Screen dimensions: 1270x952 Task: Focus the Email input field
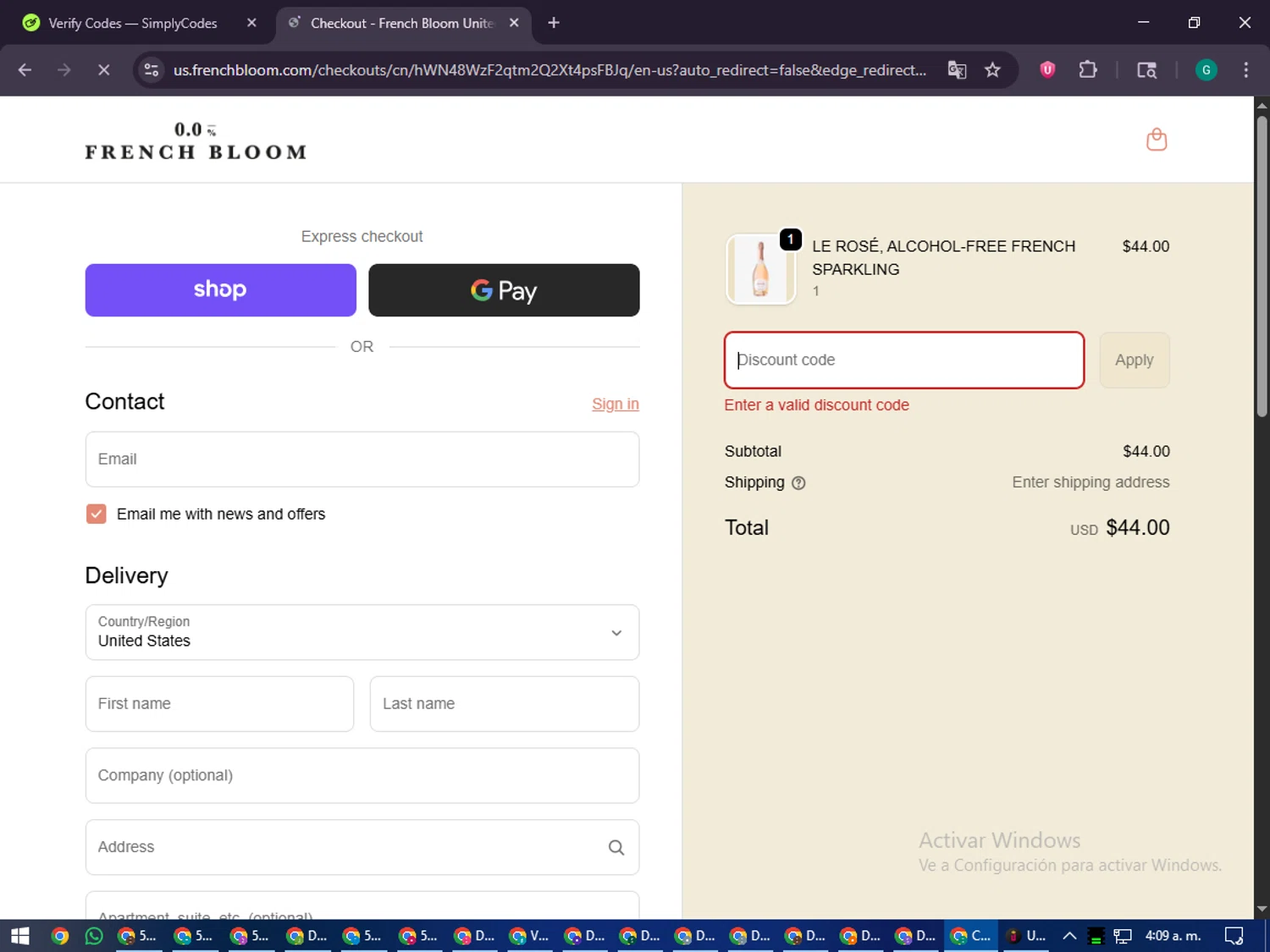tap(362, 459)
